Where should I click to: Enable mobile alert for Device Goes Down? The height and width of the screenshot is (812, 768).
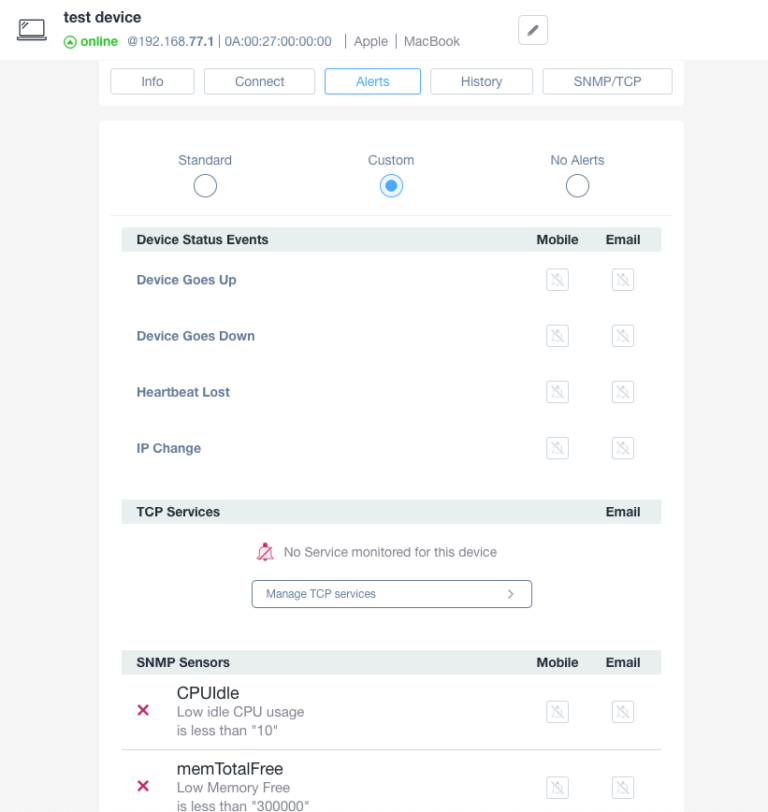tap(557, 336)
